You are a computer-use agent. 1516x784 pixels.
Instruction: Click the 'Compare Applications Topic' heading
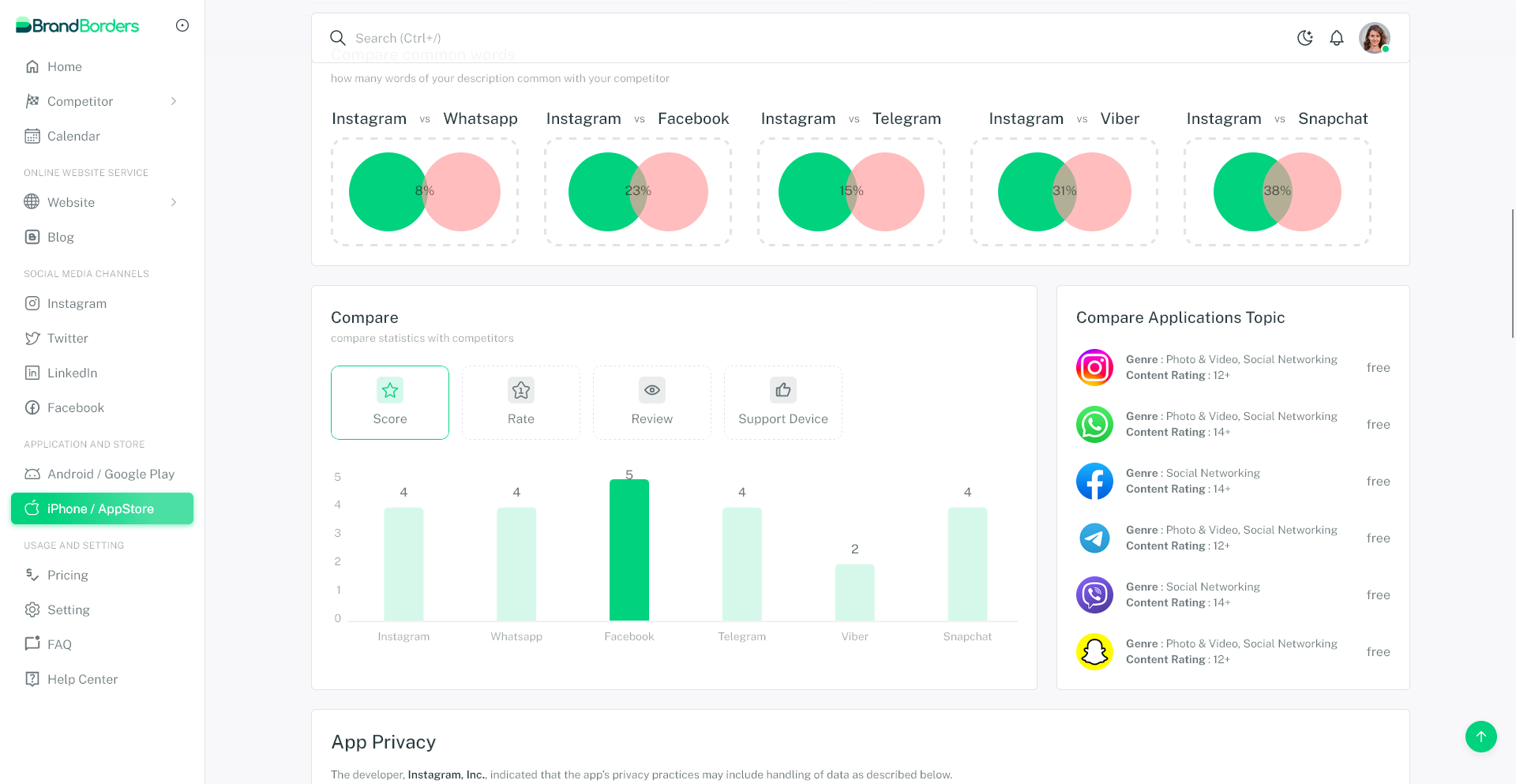[1180, 317]
